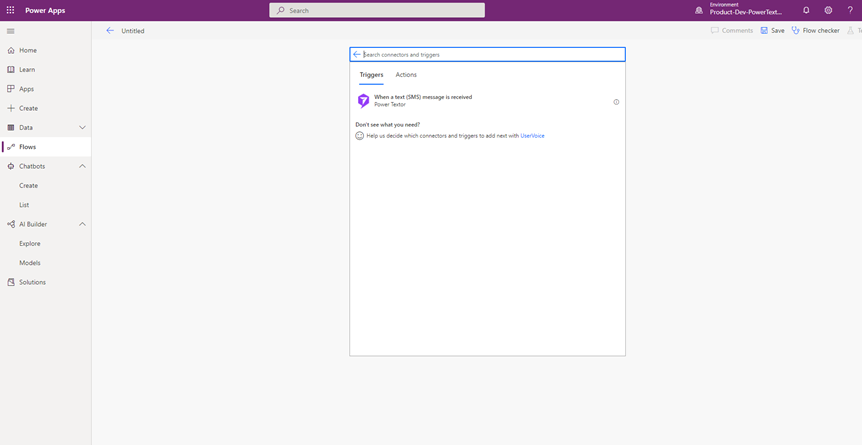
Task: Open Explore under AI Builder
Action: (30, 244)
